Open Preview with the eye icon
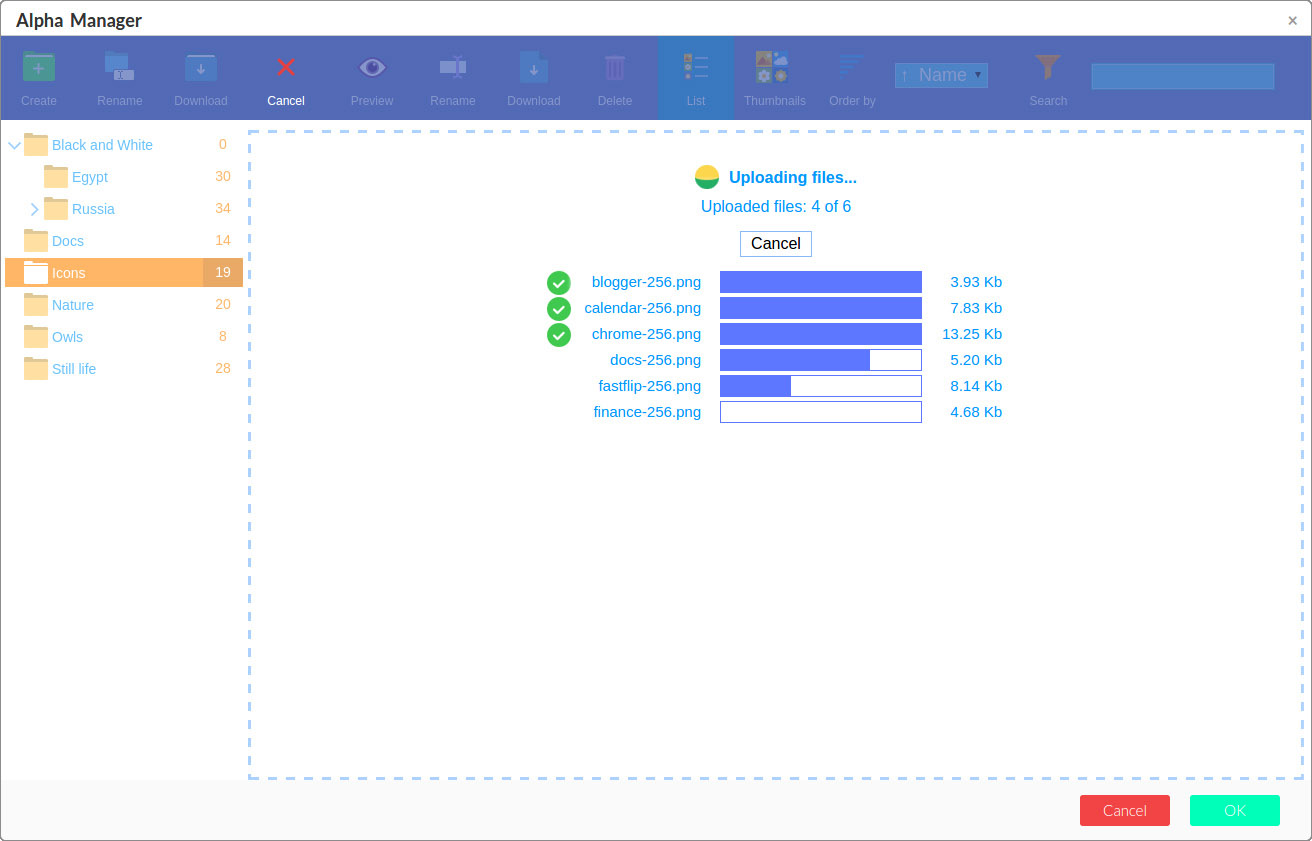The image size is (1312, 841). [372, 68]
